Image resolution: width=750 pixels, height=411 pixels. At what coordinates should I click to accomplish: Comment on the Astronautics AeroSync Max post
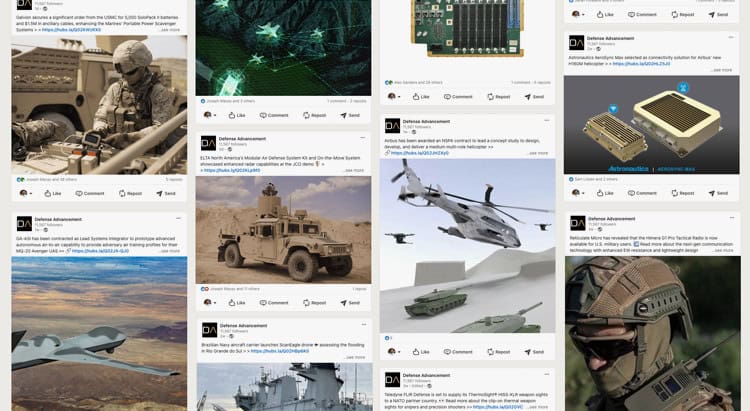coord(642,193)
